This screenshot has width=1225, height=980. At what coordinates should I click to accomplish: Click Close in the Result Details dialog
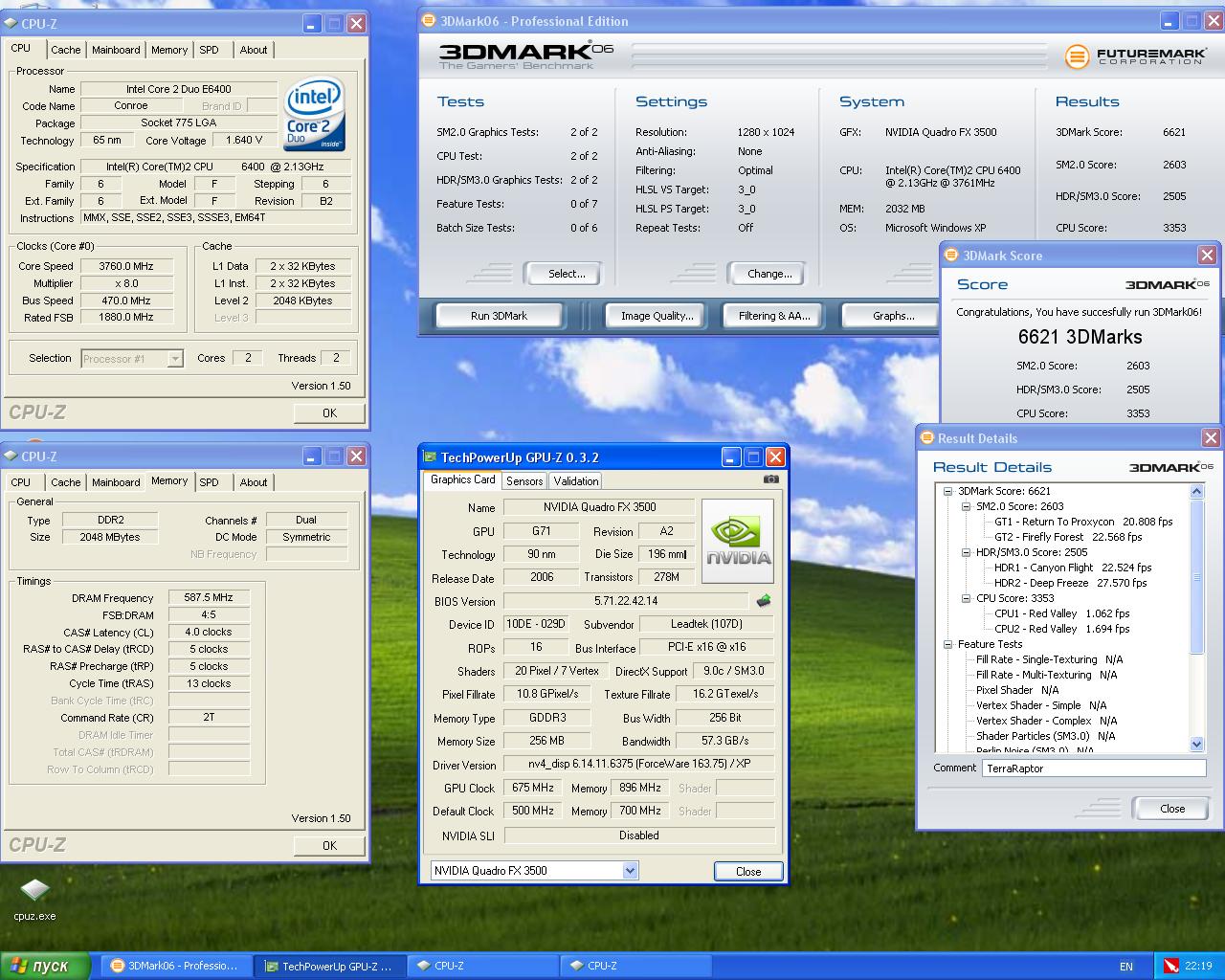click(x=1171, y=809)
